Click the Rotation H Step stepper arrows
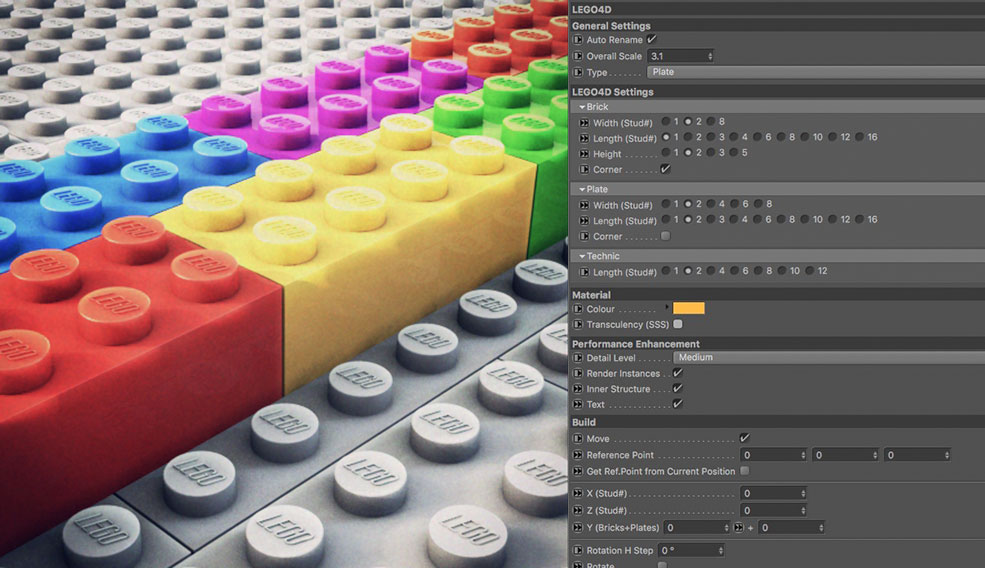985x568 pixels. point(721,550)
